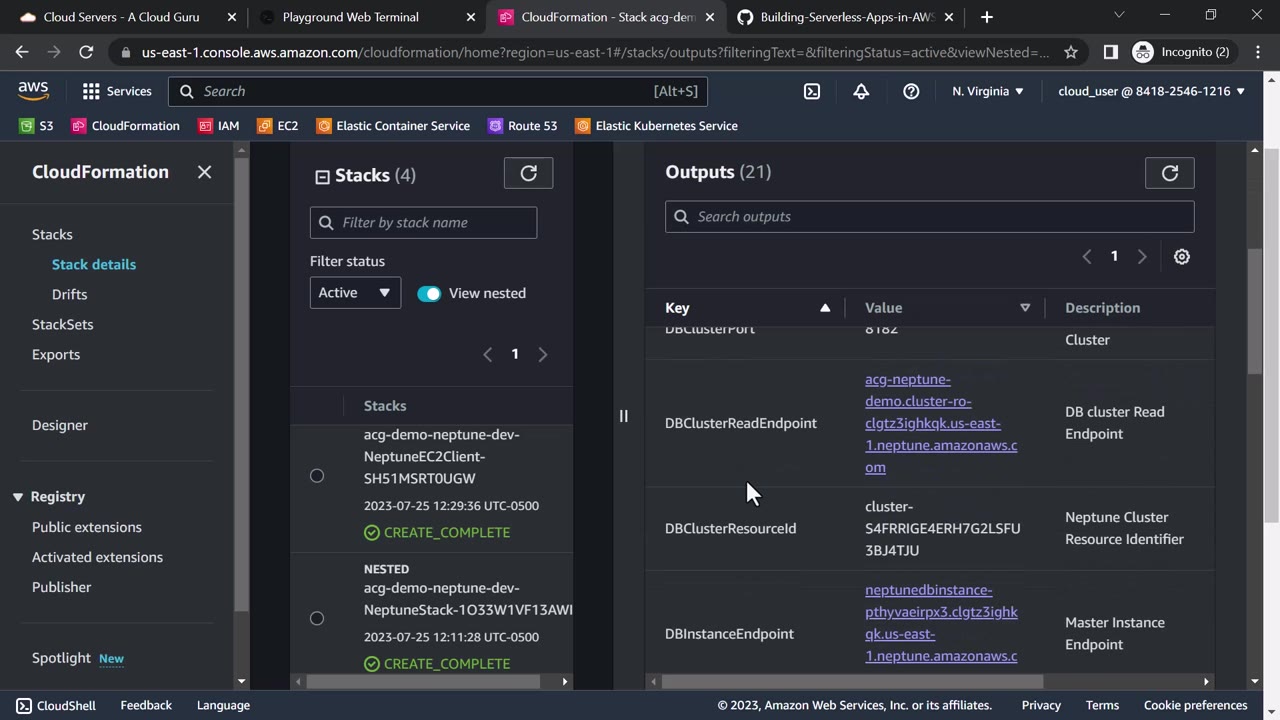Select the NeptuneEC2Client stack radio button
Viewport: 1280px width, 720px height.
point(317,476)
